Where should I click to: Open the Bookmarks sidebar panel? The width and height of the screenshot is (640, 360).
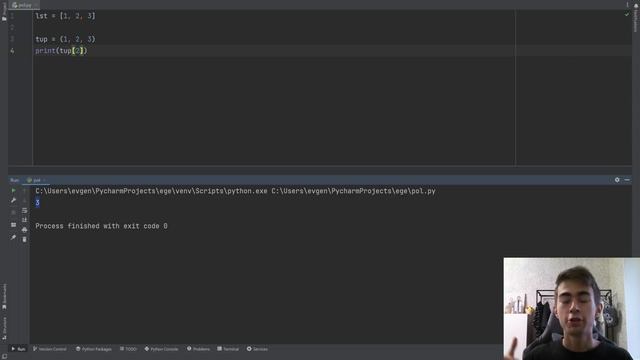(4, 297)
